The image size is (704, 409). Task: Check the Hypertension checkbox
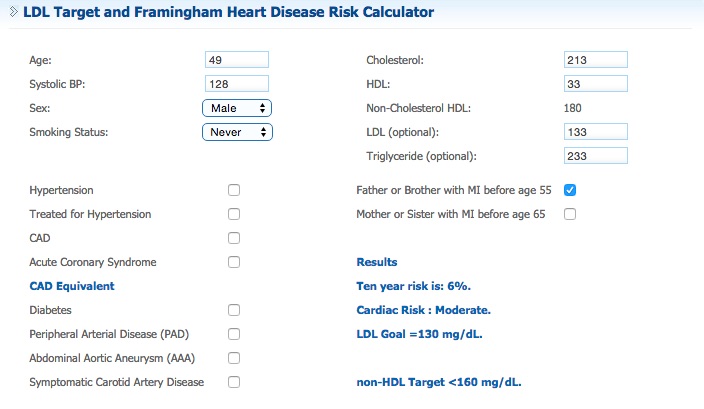(x=234, y=190)
